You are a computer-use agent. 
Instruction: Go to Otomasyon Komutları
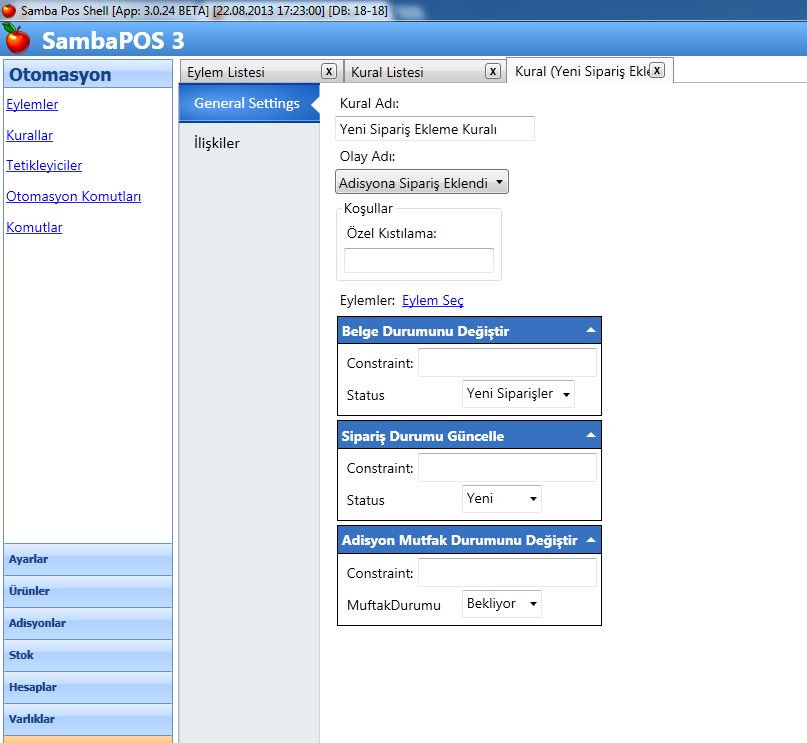tap(73, 196)
